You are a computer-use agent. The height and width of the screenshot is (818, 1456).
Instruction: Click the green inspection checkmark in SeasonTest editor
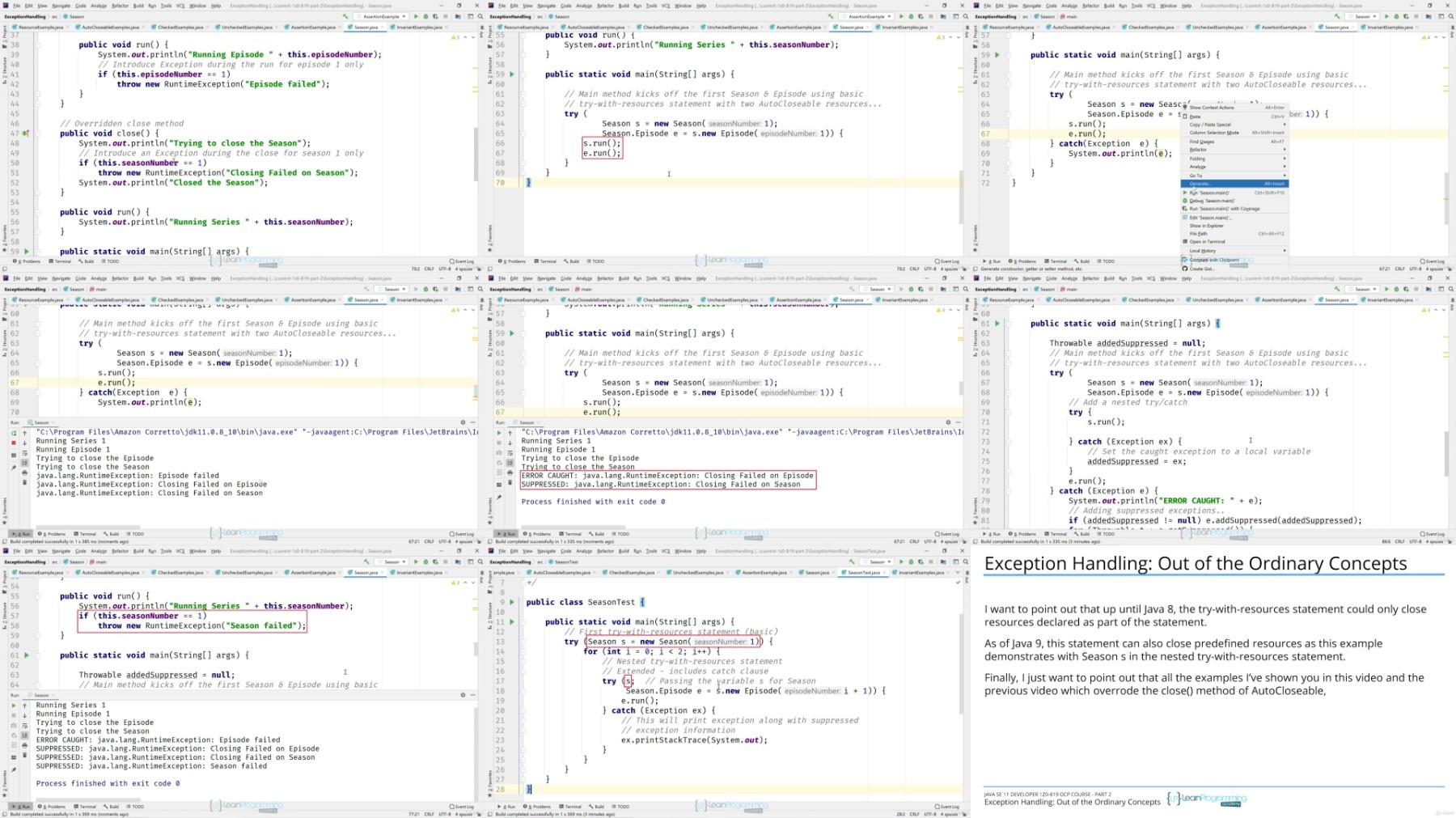[x=957, y=582]
